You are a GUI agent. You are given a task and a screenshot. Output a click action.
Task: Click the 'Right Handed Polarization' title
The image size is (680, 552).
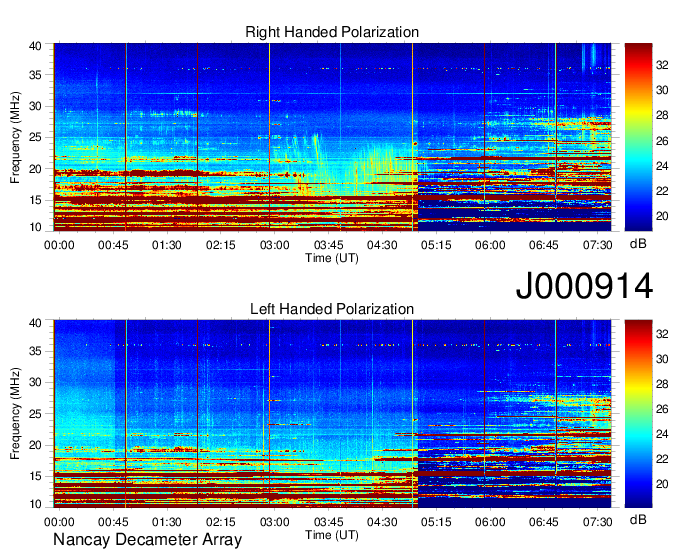point(332,32)
